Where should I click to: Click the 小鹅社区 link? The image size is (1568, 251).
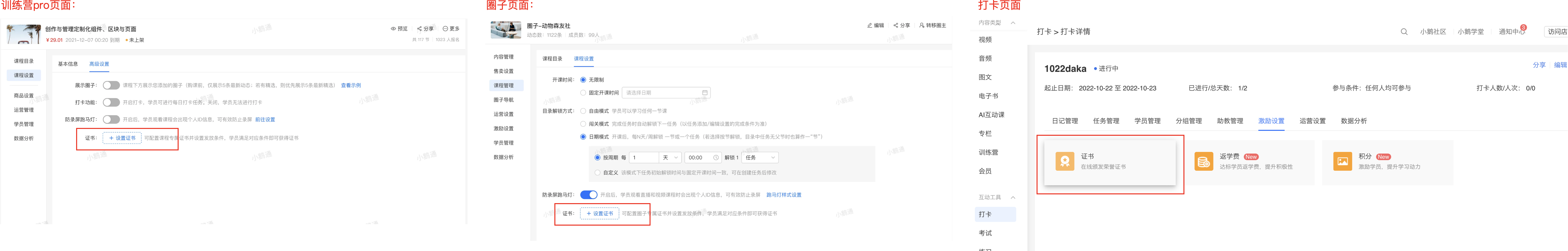1433,32
